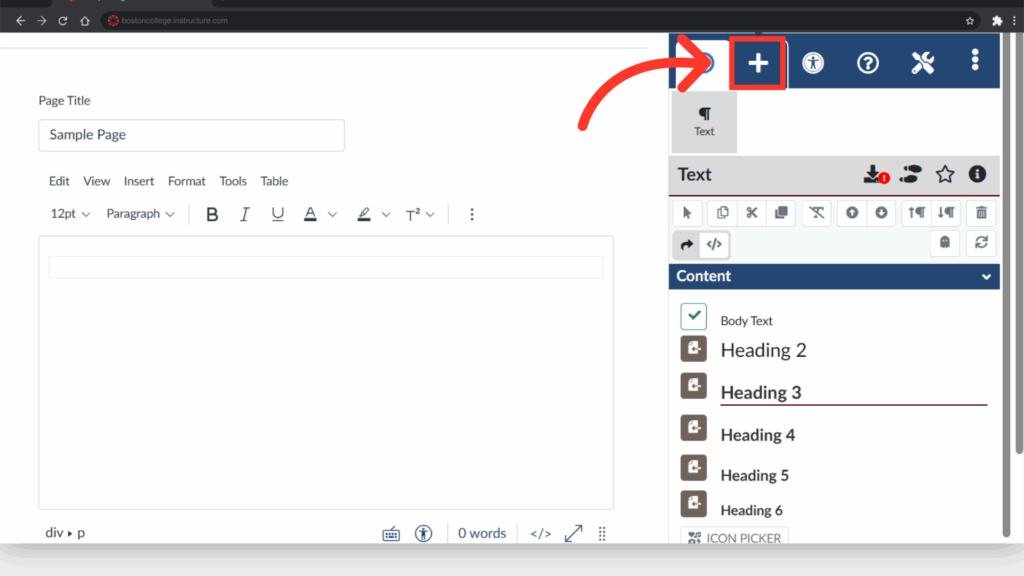Click the curved arrow redo icon
The image size is (1024, 576).
pos(686,245)
